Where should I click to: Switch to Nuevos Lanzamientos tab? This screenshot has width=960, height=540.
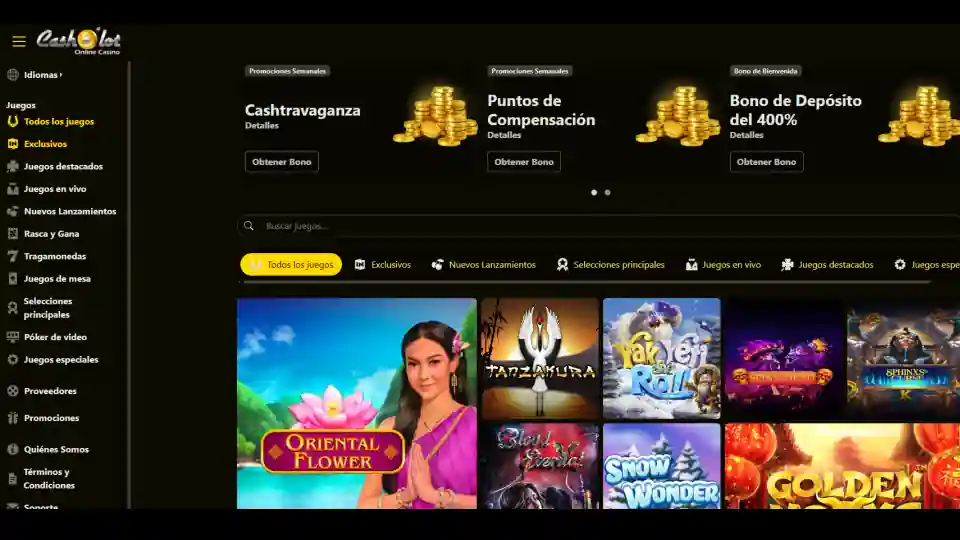[x=484, y=264]
